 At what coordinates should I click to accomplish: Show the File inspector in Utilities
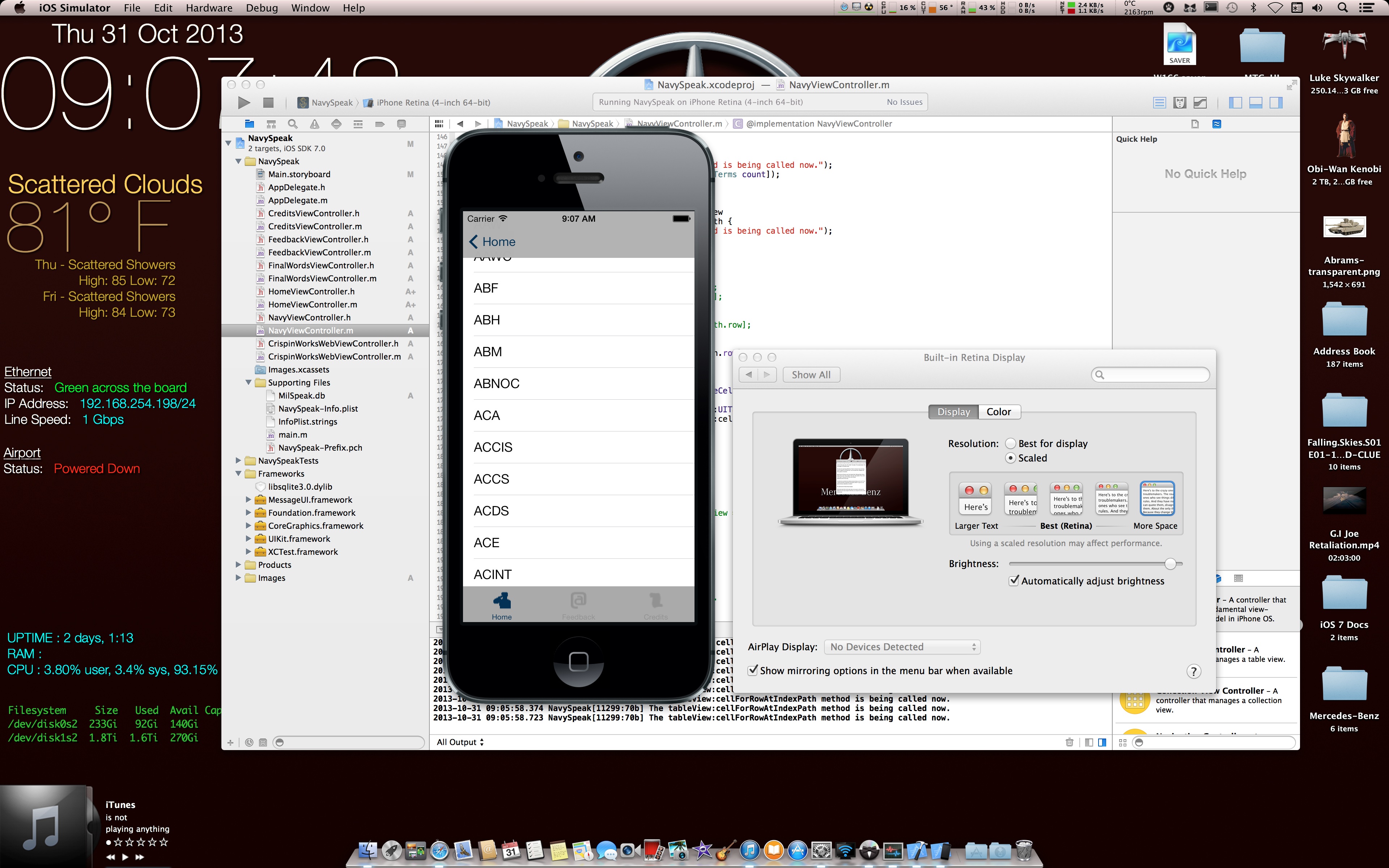point(1195,124)
